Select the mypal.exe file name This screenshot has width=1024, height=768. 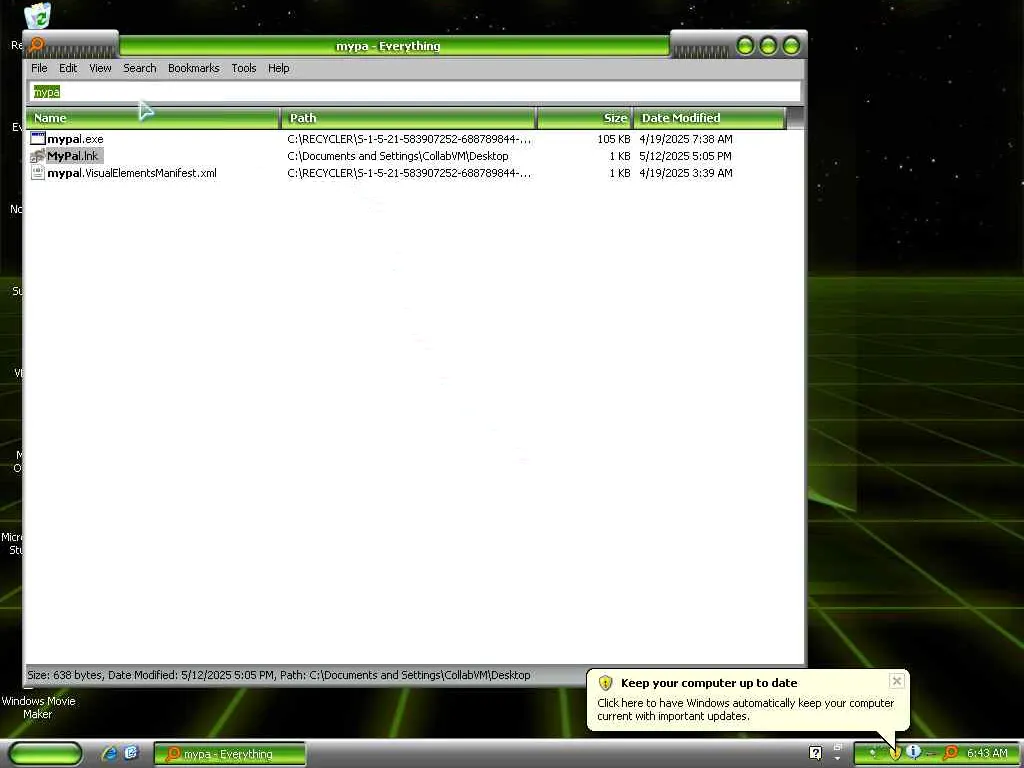[x=75, y=139]
